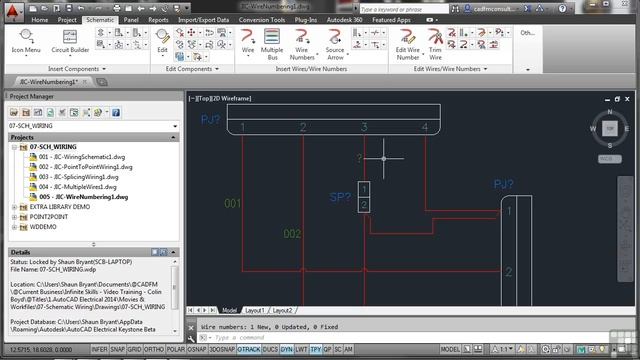Open the Home ribbon tab
640x360 pixels.
40,20
